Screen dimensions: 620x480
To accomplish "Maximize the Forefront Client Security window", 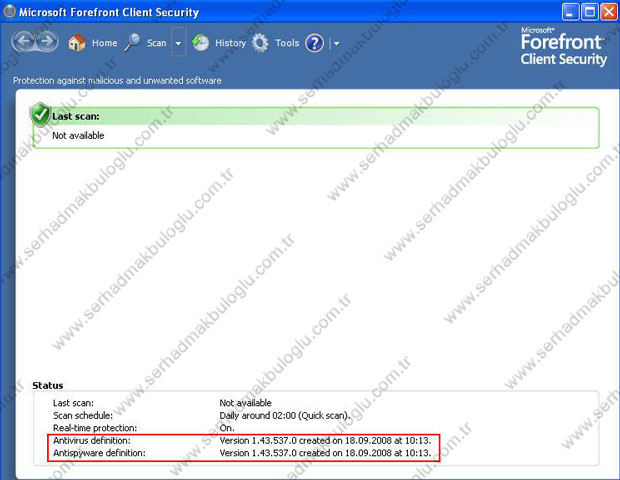I will pos(589,12).
